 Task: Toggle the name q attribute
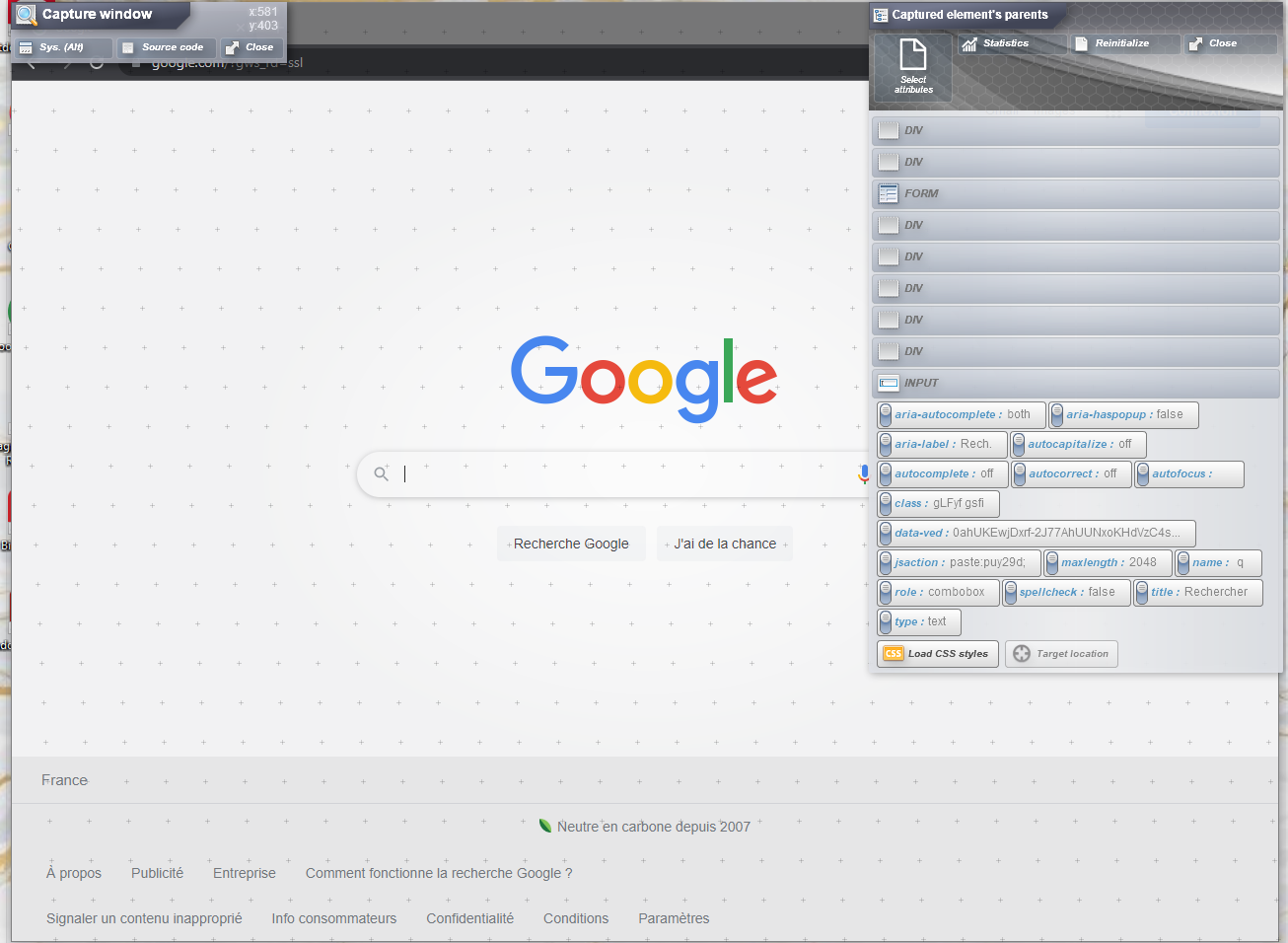pos(1217,563)
